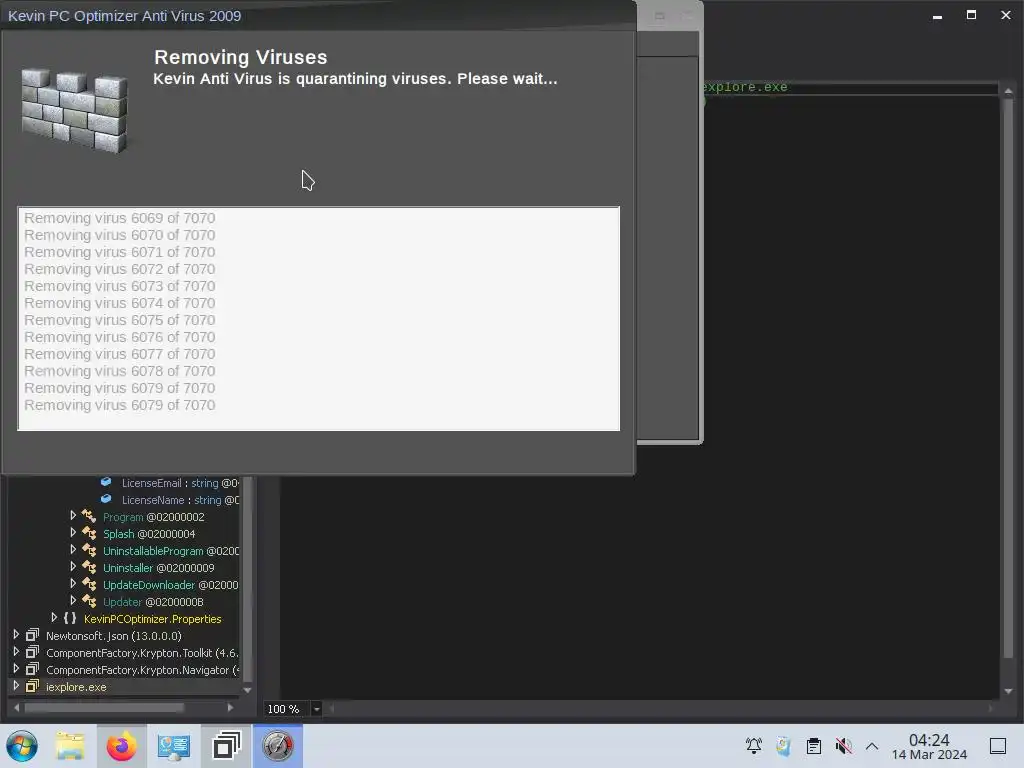Click the tree panel horizontal scrollbar thumb

(x=104, y=707)
